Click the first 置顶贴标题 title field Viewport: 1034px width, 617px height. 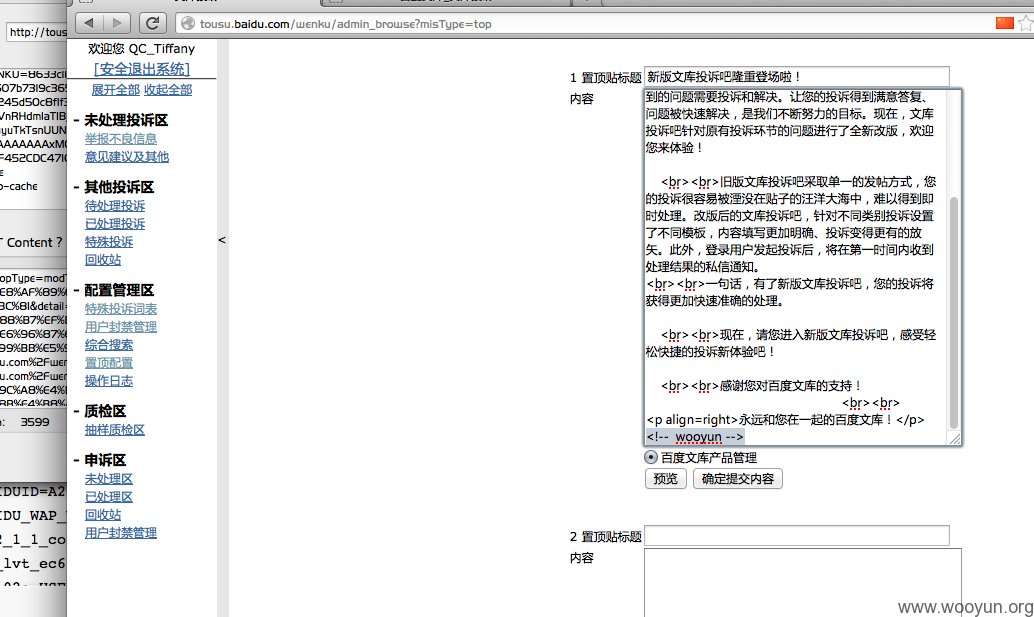pyautogui.click(x=797, y=76)
